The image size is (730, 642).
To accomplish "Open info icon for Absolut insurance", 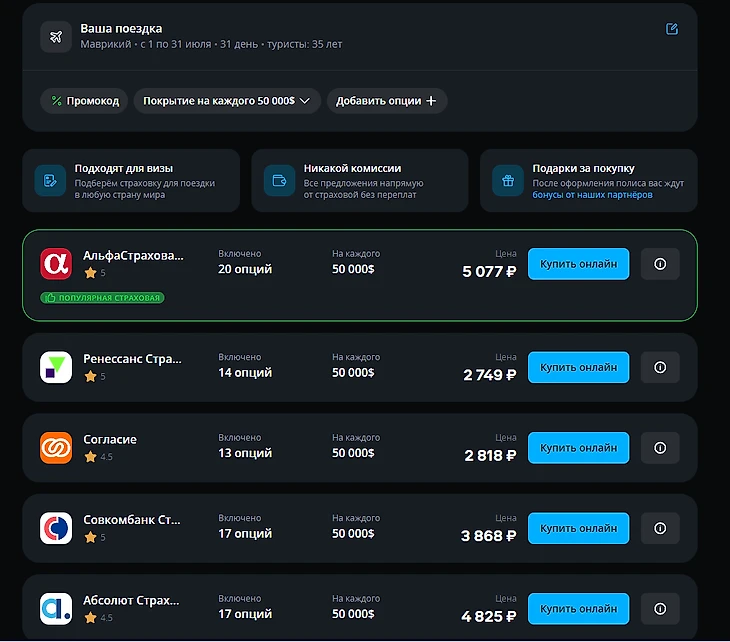I will (x=660, y=608).
